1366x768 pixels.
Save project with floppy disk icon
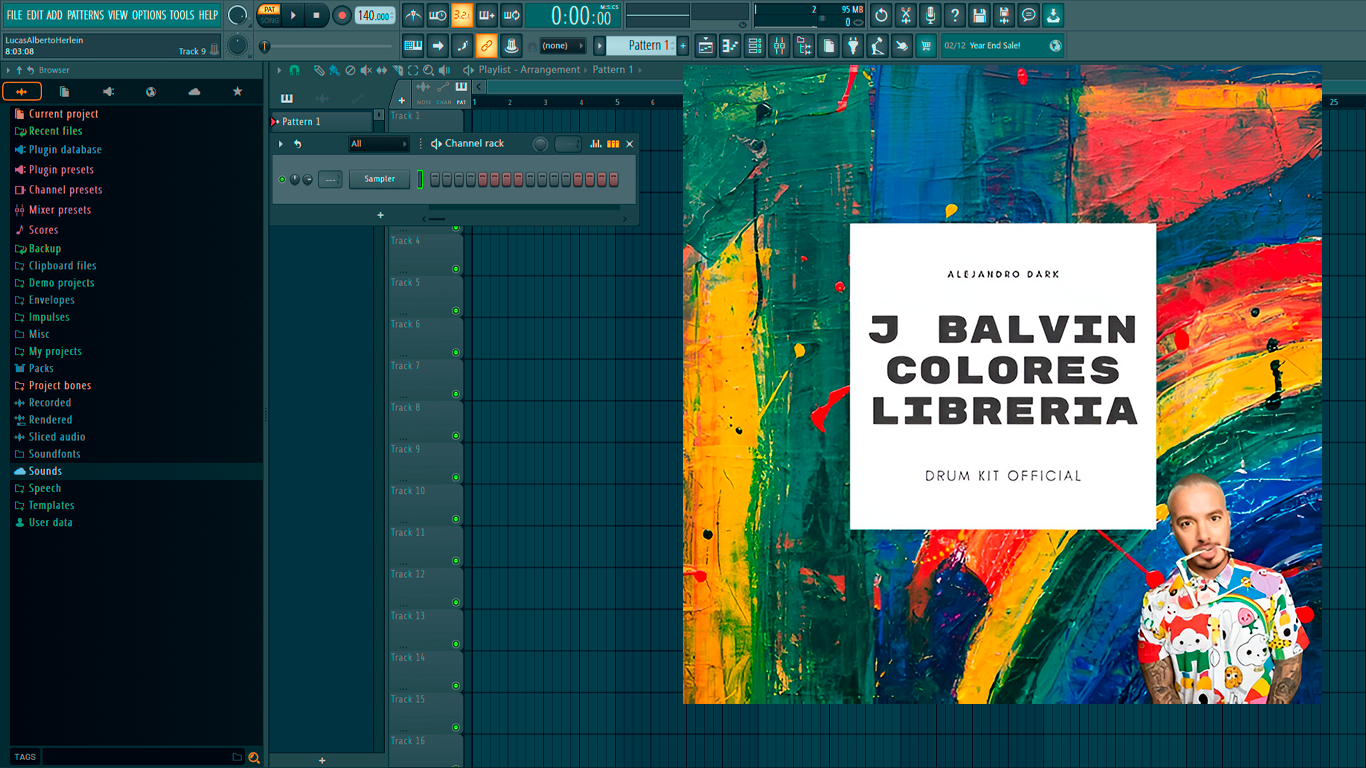[979, 15]
